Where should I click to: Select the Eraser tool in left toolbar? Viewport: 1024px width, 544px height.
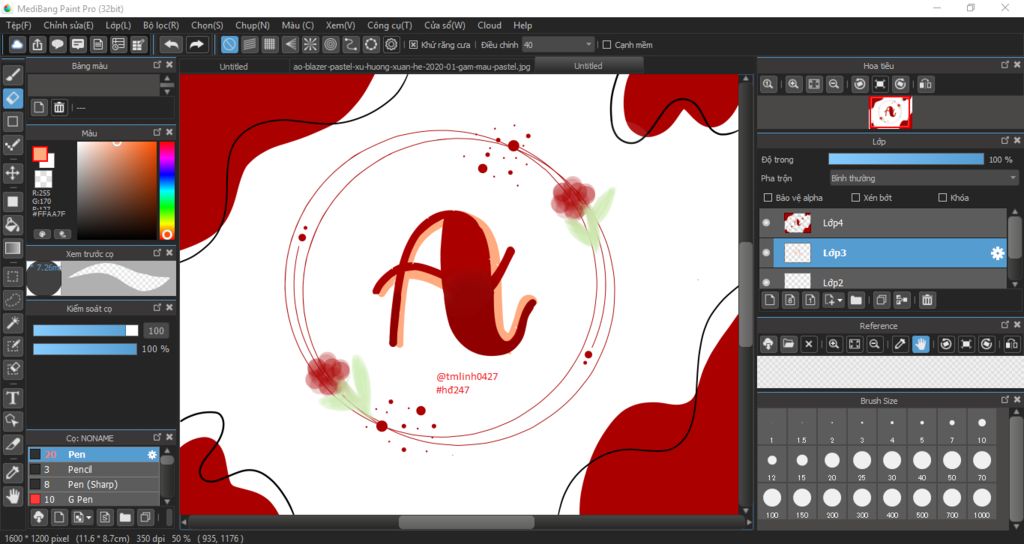[13, 98]
